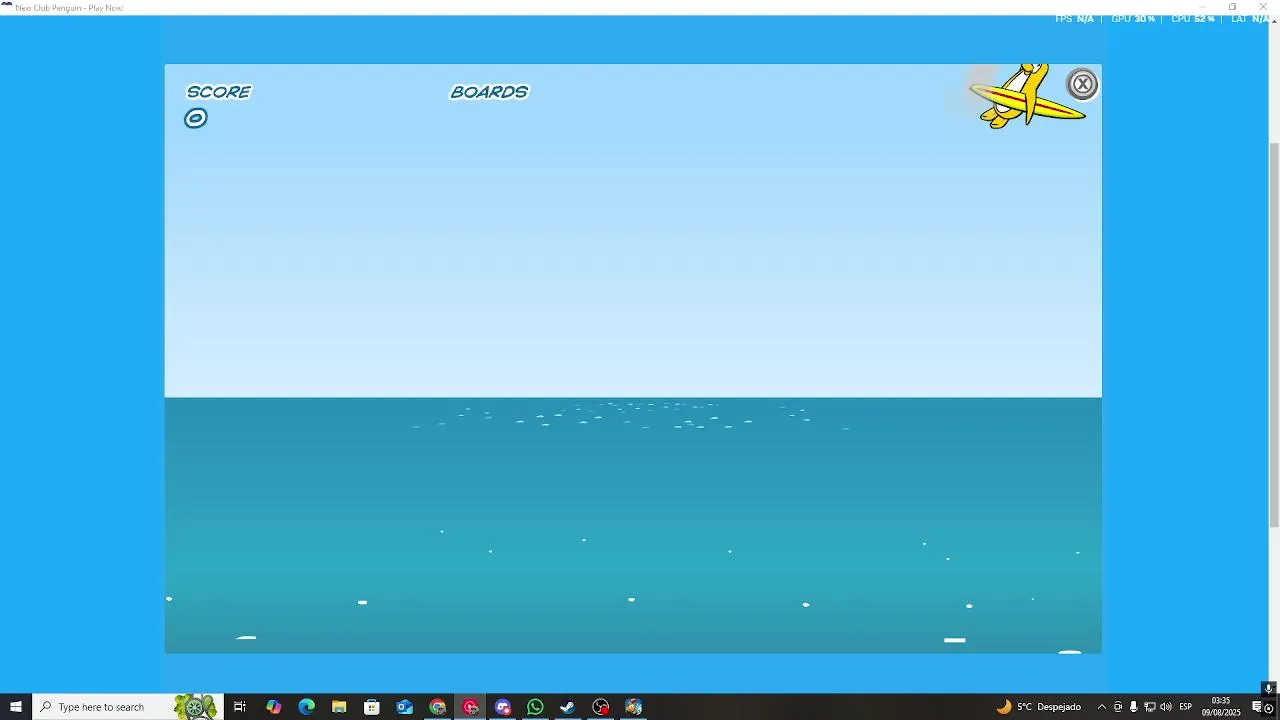The width and height of the screenshot is (1280, 720).
Task: Open network settings from the tray
Action: click(1149, 707)
